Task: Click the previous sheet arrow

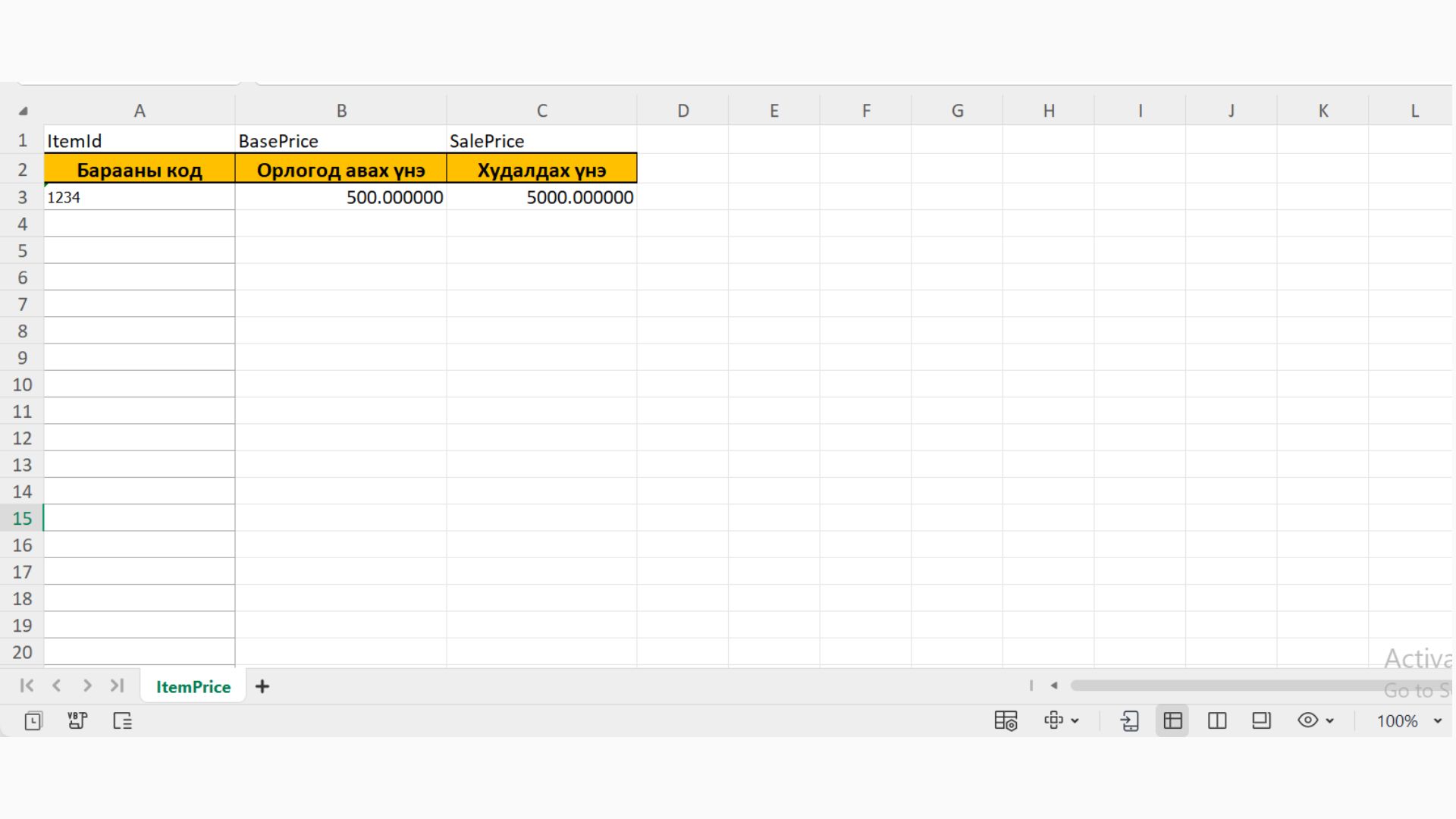Action: point(57,686)
